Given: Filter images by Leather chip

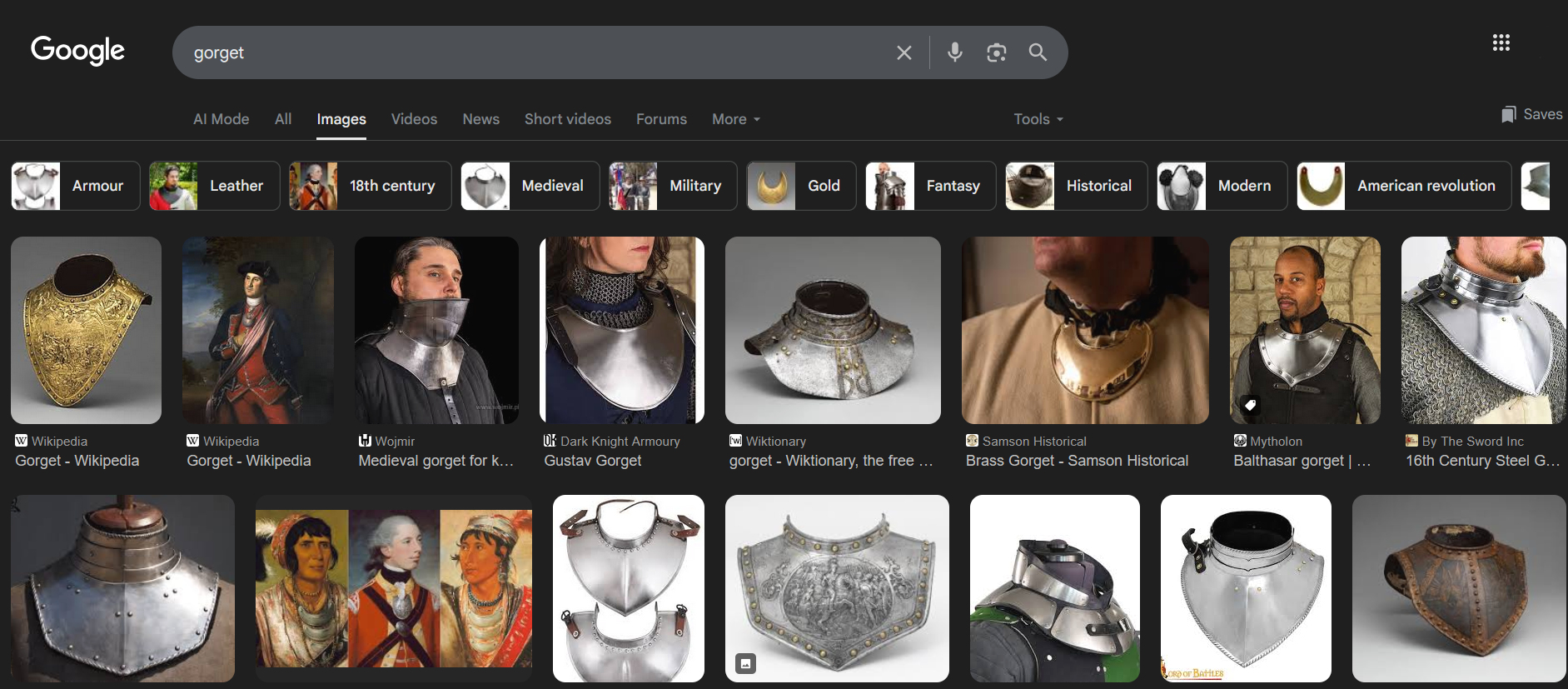Looking at the screenshot, I should click(214, 186).
